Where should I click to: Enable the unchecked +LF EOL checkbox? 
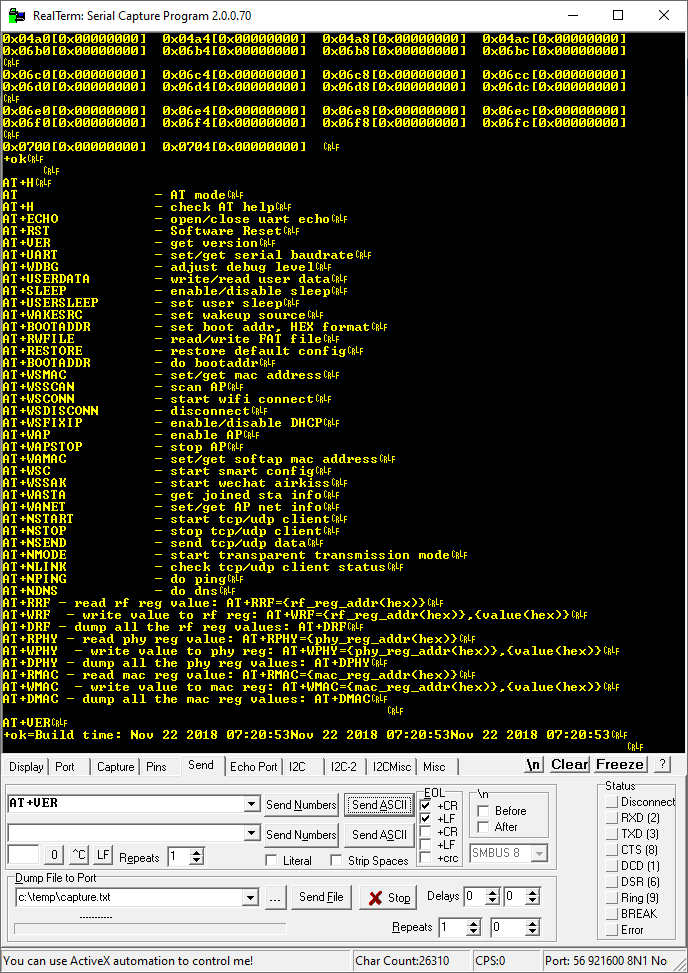[x=426, y=845]
